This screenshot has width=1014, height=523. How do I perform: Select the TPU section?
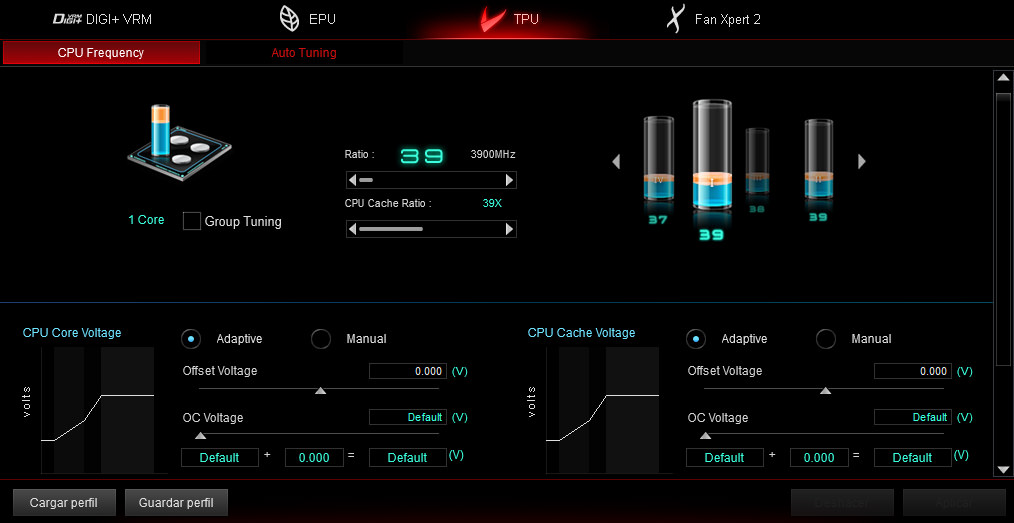tap(510, 19)
